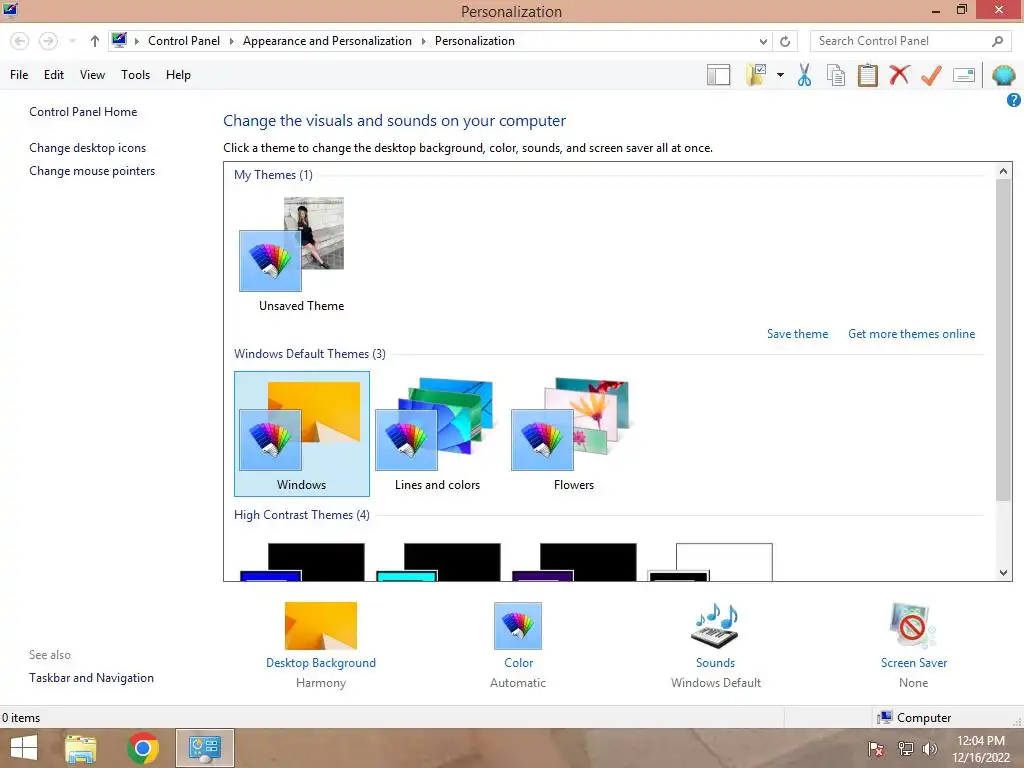Click the Copy toolbar icon

tap(836, 75)
